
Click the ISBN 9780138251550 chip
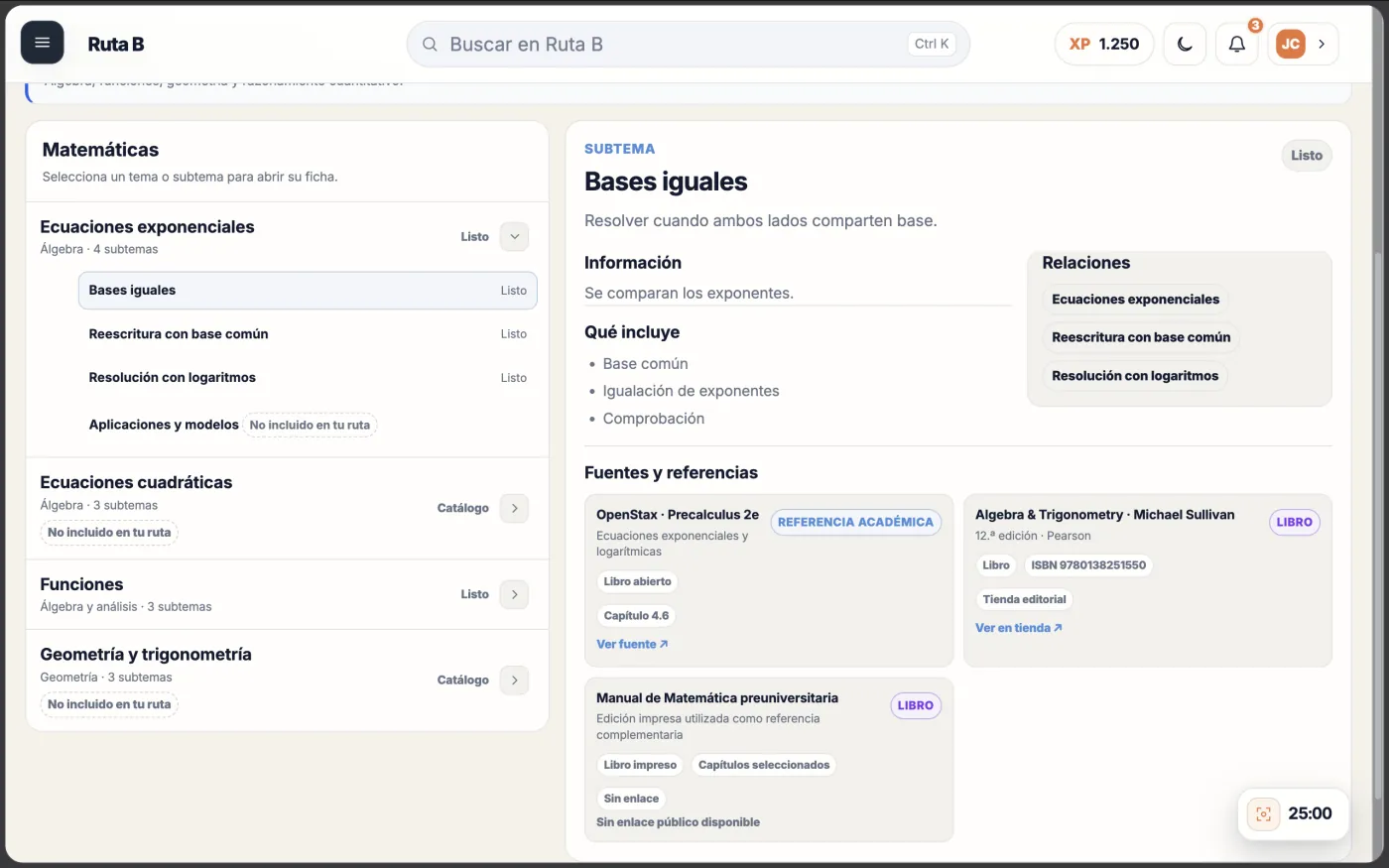pos(1088,565)
